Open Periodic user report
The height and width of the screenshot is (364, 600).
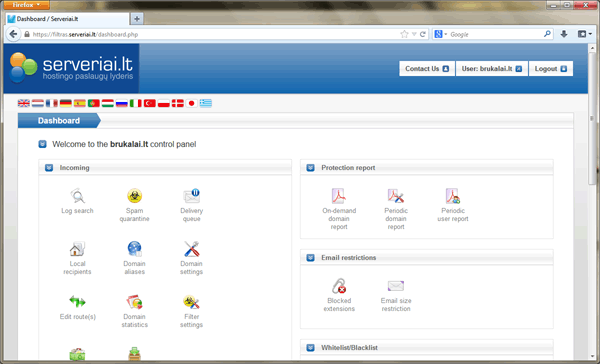[x=453, y=205]
